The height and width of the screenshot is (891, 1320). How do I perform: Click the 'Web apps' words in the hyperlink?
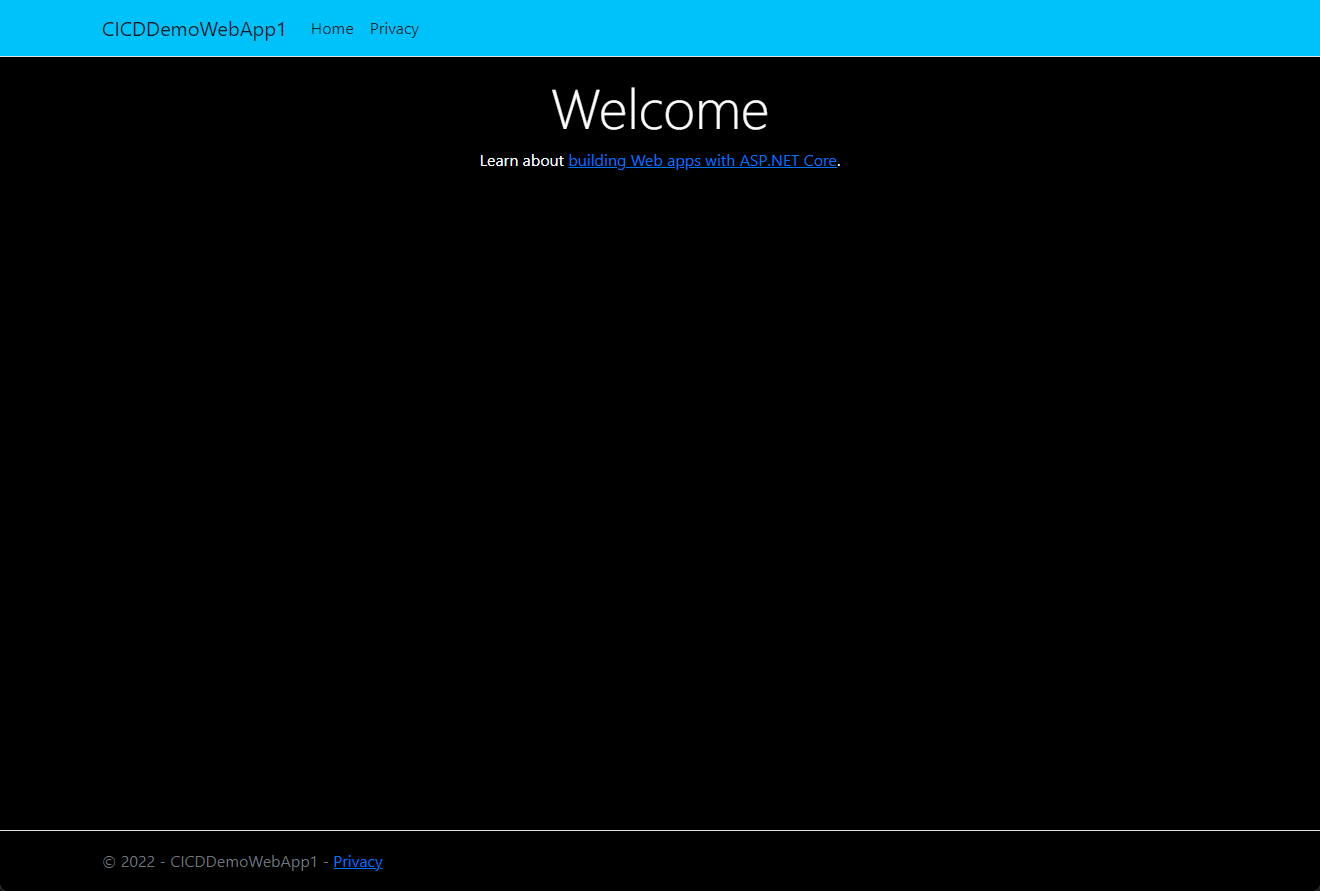coord(666,161)
